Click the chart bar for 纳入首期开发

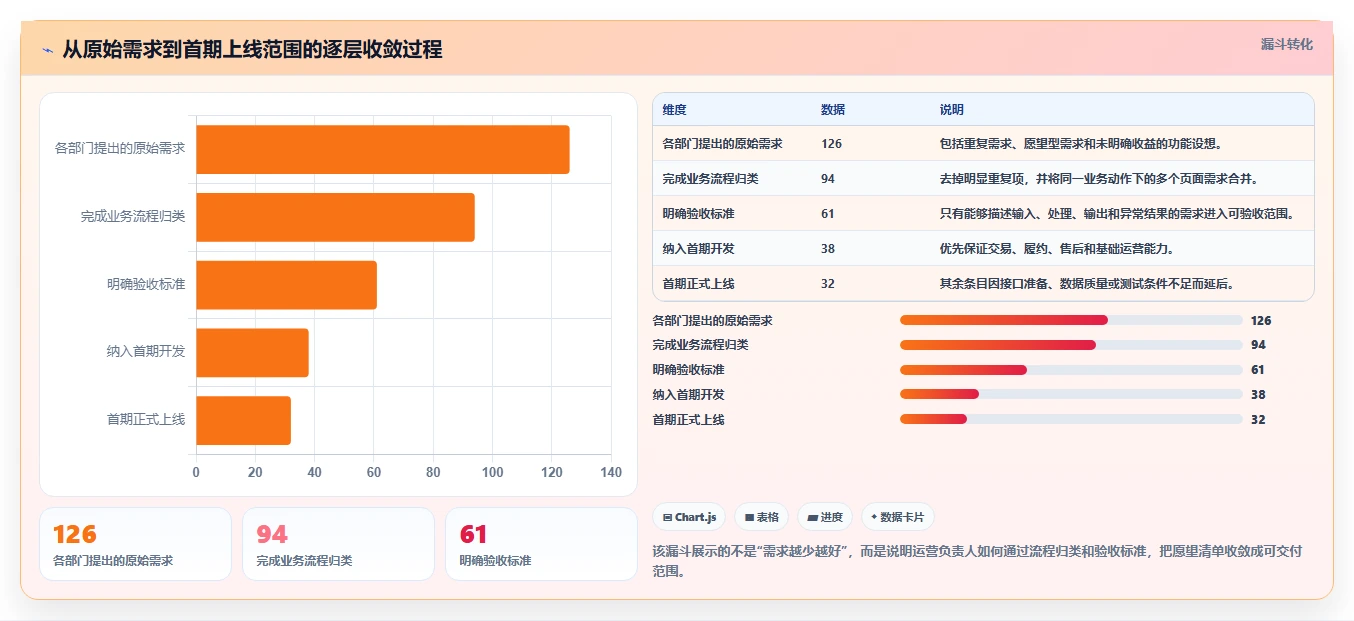click(x=252, y=352)
